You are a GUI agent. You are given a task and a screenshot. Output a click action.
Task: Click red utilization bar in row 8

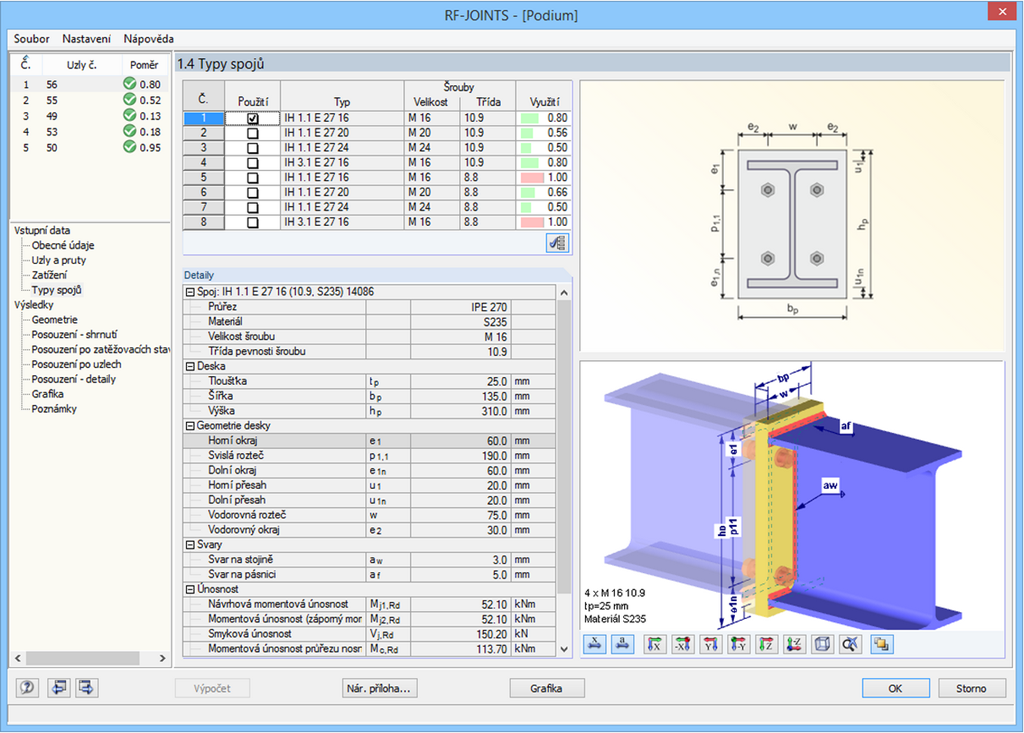point(532,222)
